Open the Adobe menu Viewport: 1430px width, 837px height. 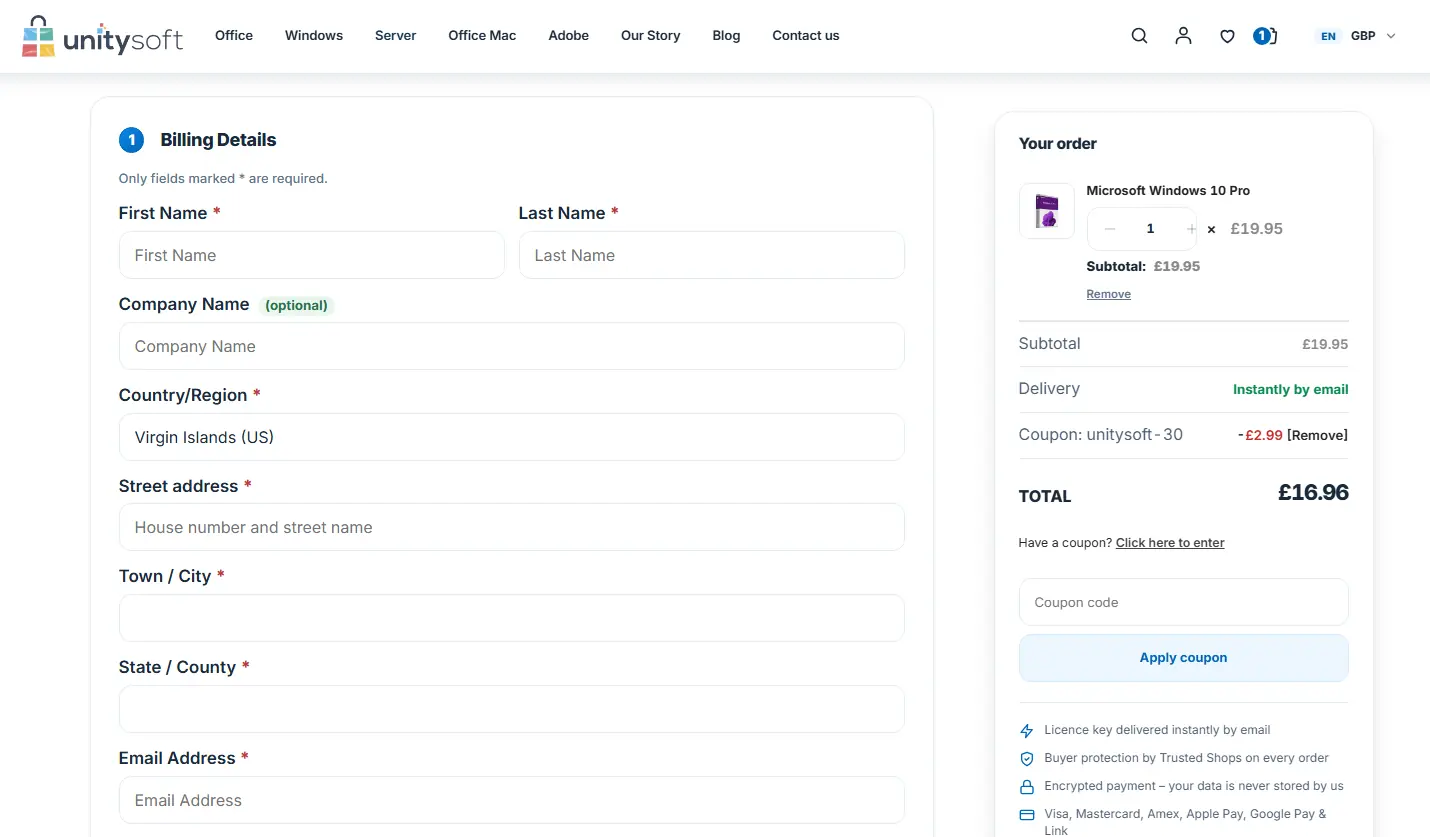pyautogui.click(x=568, y=36)
